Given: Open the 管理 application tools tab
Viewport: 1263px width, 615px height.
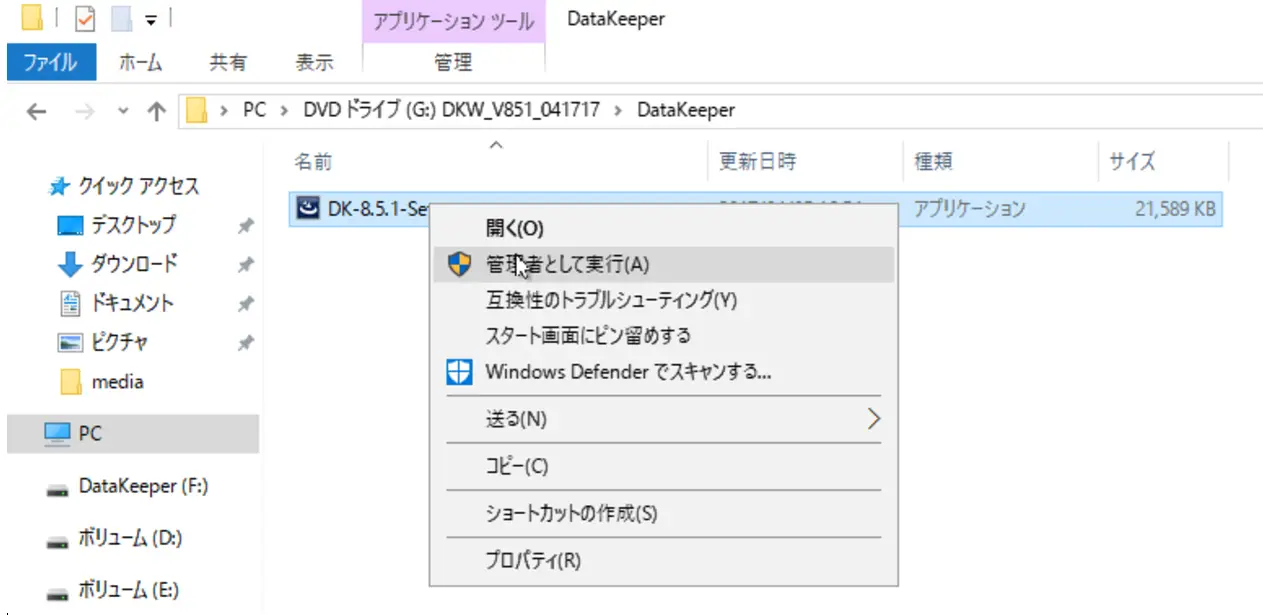Looking at the screenshot, I should (453, 62).
